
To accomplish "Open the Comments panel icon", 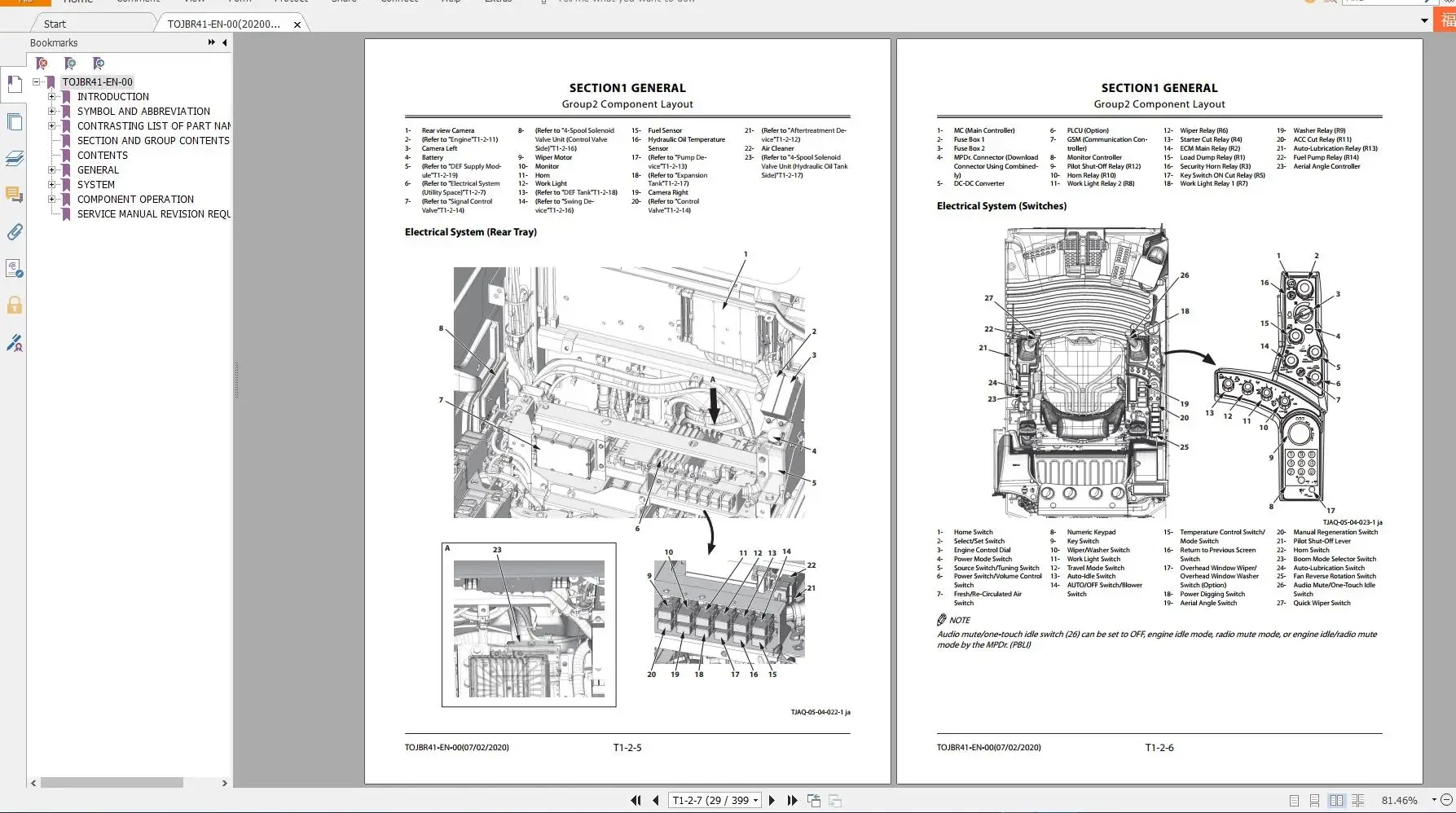I will (14, 195).
